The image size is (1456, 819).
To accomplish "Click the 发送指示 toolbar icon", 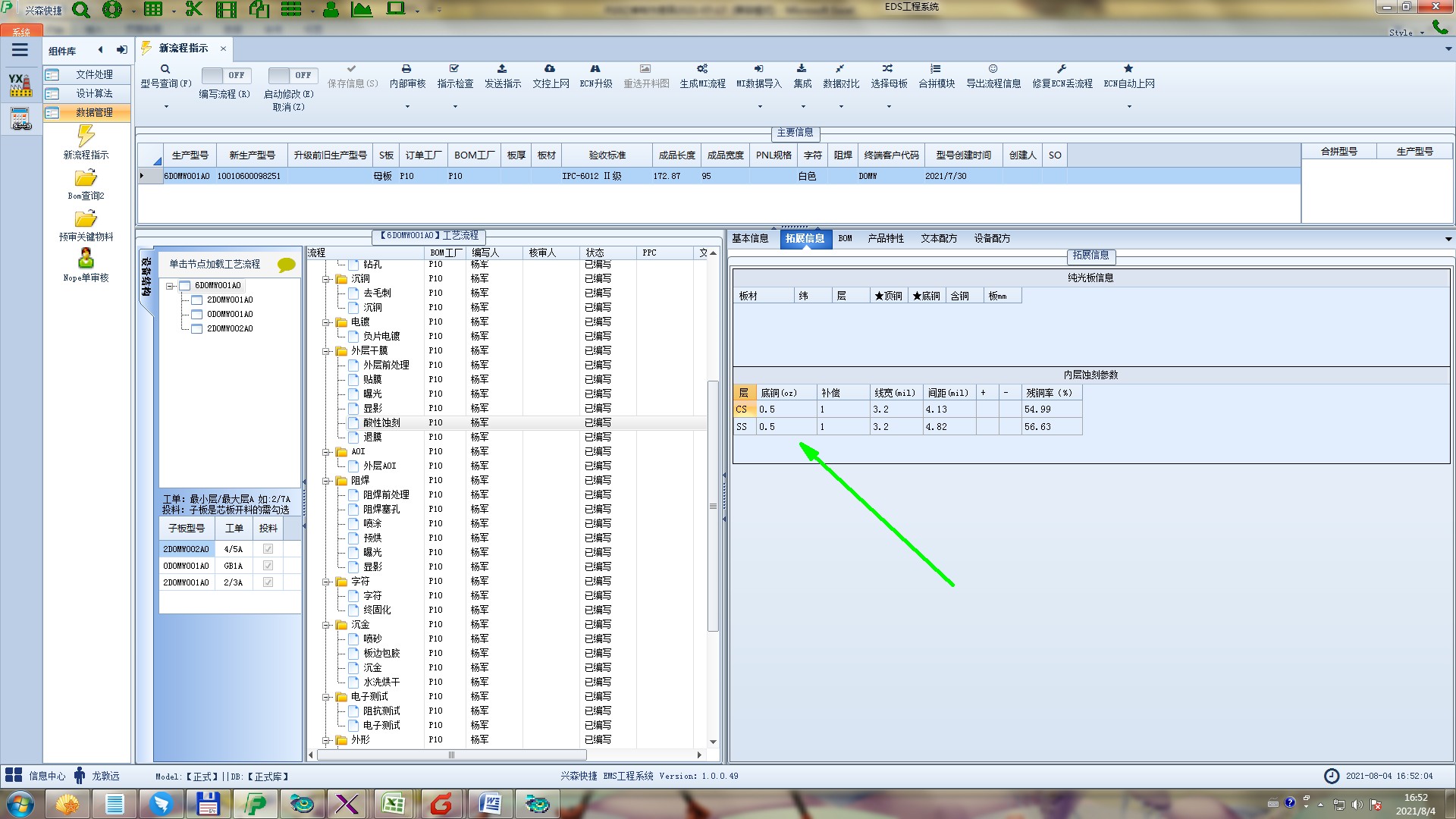I will point(502,69).
